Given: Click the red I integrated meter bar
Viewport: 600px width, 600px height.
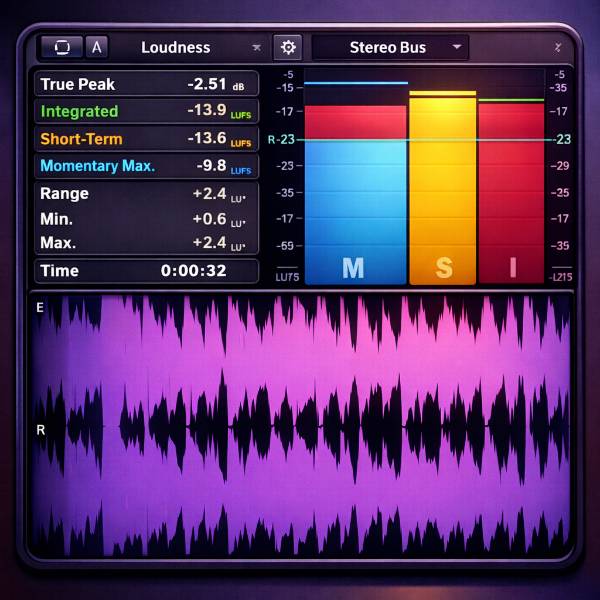Looking at the screenshot, I should pyautogui.click(x=511, y=193).
